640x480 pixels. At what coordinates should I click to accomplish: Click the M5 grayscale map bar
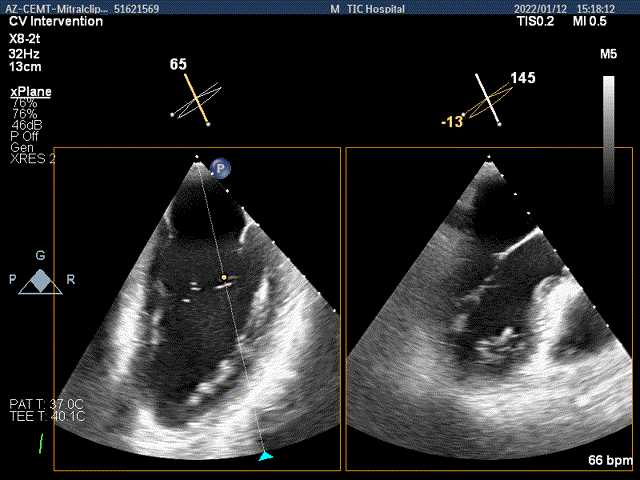click(x=609, y=125)
